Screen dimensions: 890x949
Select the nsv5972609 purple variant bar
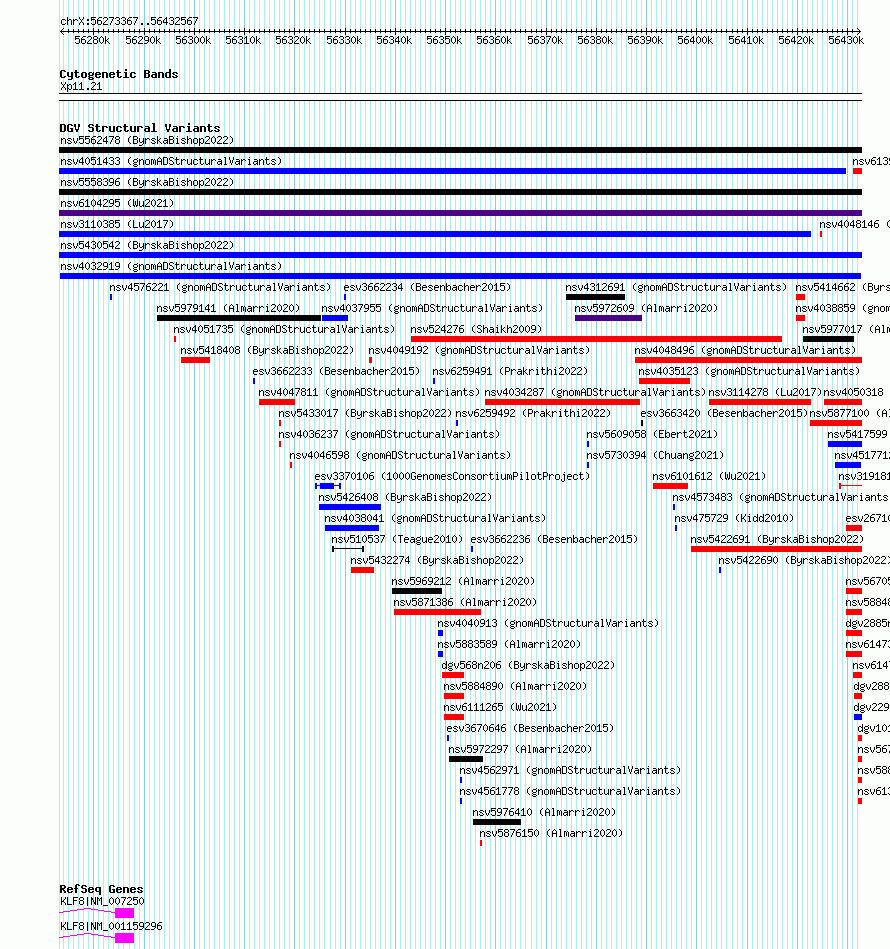coord(608,318)
